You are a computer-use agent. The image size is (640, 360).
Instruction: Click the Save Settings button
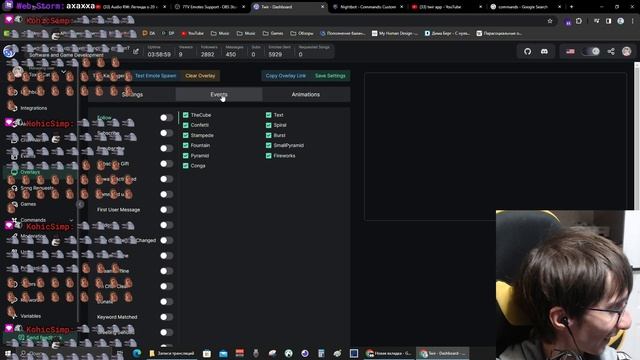coord(330,76)
